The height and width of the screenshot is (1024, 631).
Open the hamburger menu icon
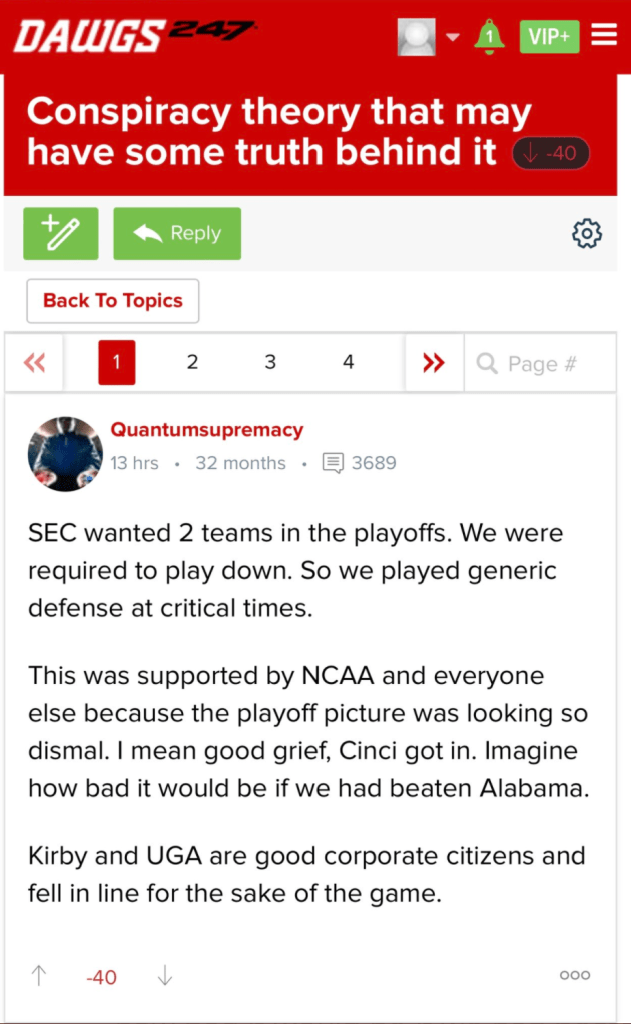coord(604,36)
